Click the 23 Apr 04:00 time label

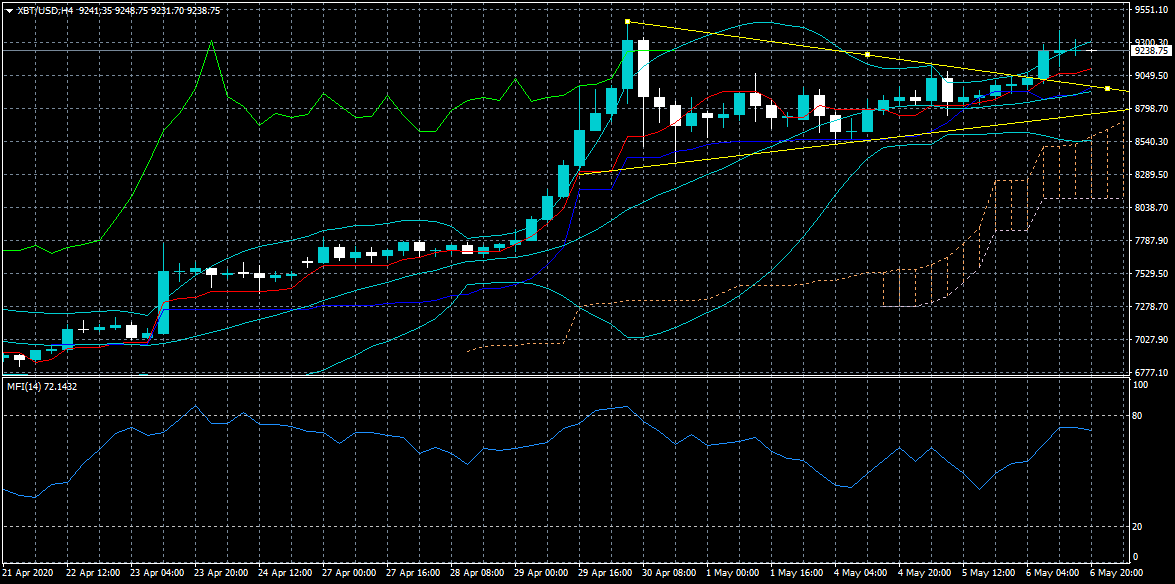point(156,572)
